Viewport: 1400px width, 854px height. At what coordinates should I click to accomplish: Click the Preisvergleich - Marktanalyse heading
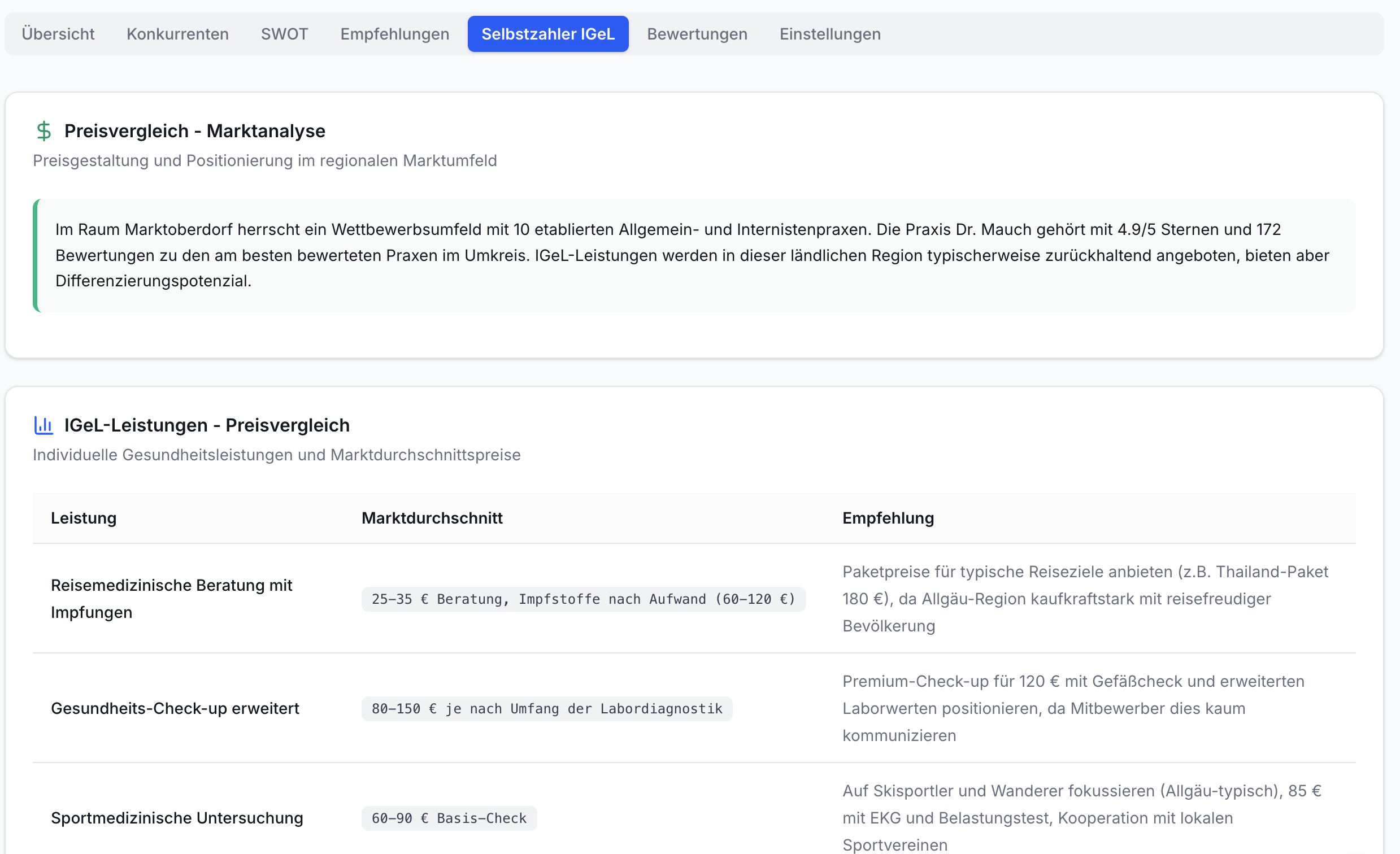click(x=194, y=130)
